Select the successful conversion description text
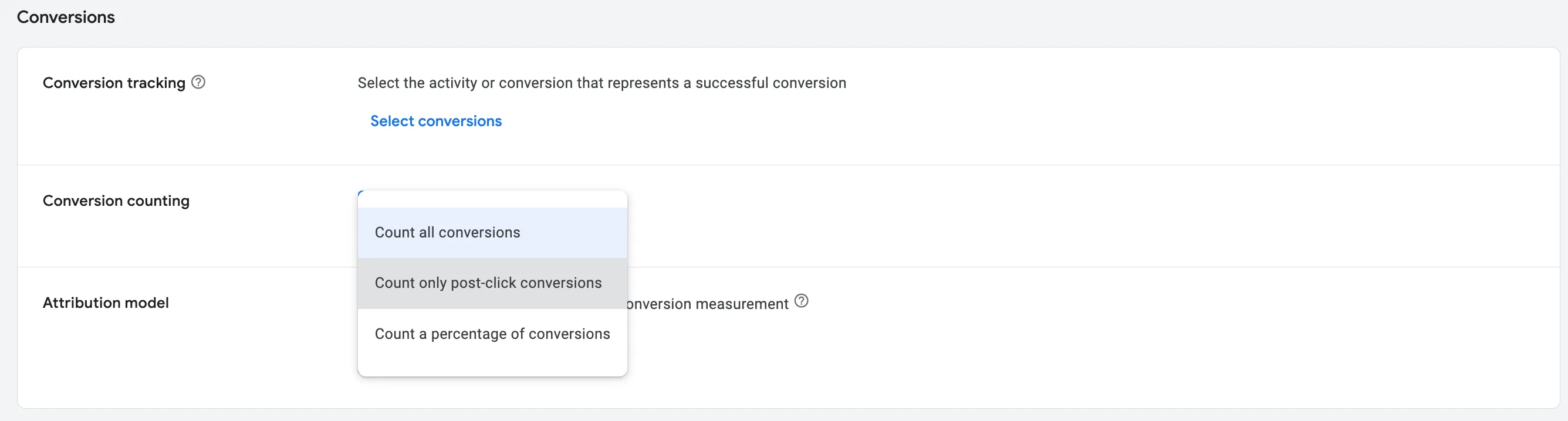The width and height of the screenshot is (1568, 421). 601,83
